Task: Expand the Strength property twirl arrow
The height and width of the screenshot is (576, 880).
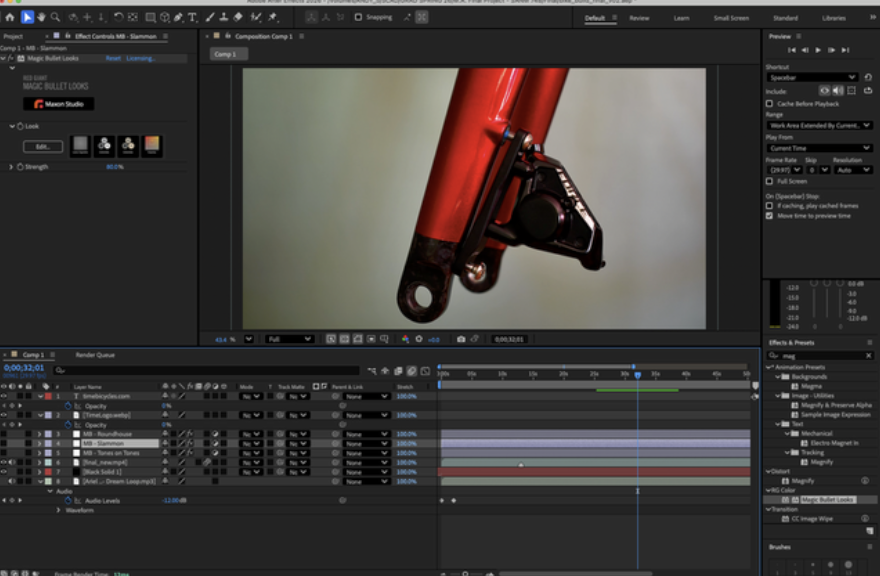Action: 11,167
